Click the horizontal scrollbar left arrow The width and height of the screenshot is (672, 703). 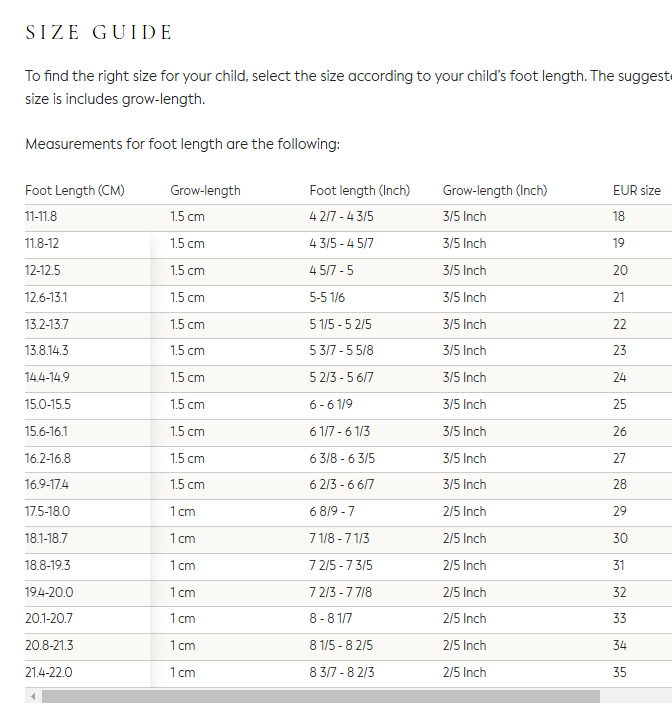(33, 696)
